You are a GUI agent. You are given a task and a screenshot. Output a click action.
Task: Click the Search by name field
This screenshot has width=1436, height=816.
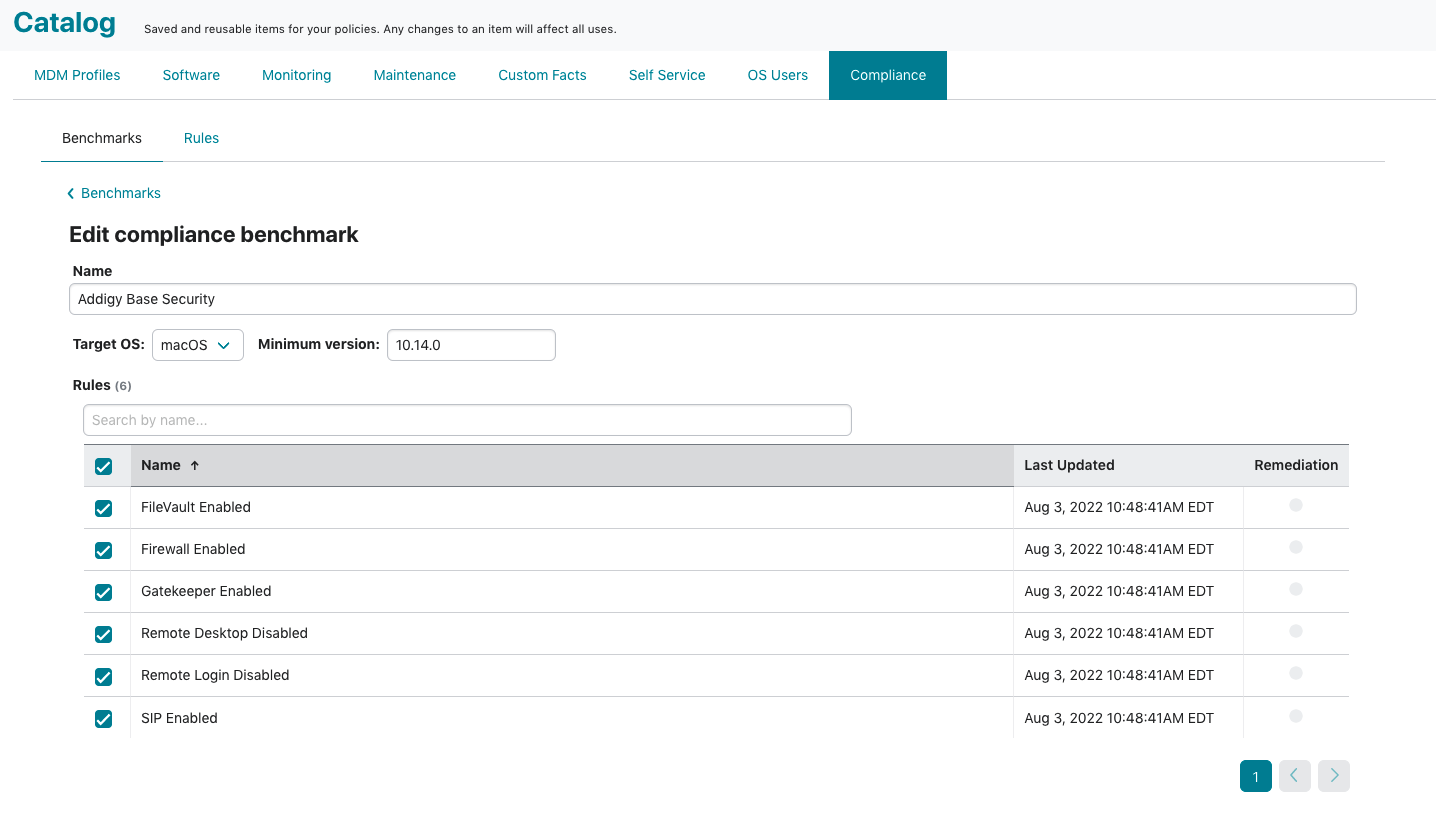coord(467,420)
